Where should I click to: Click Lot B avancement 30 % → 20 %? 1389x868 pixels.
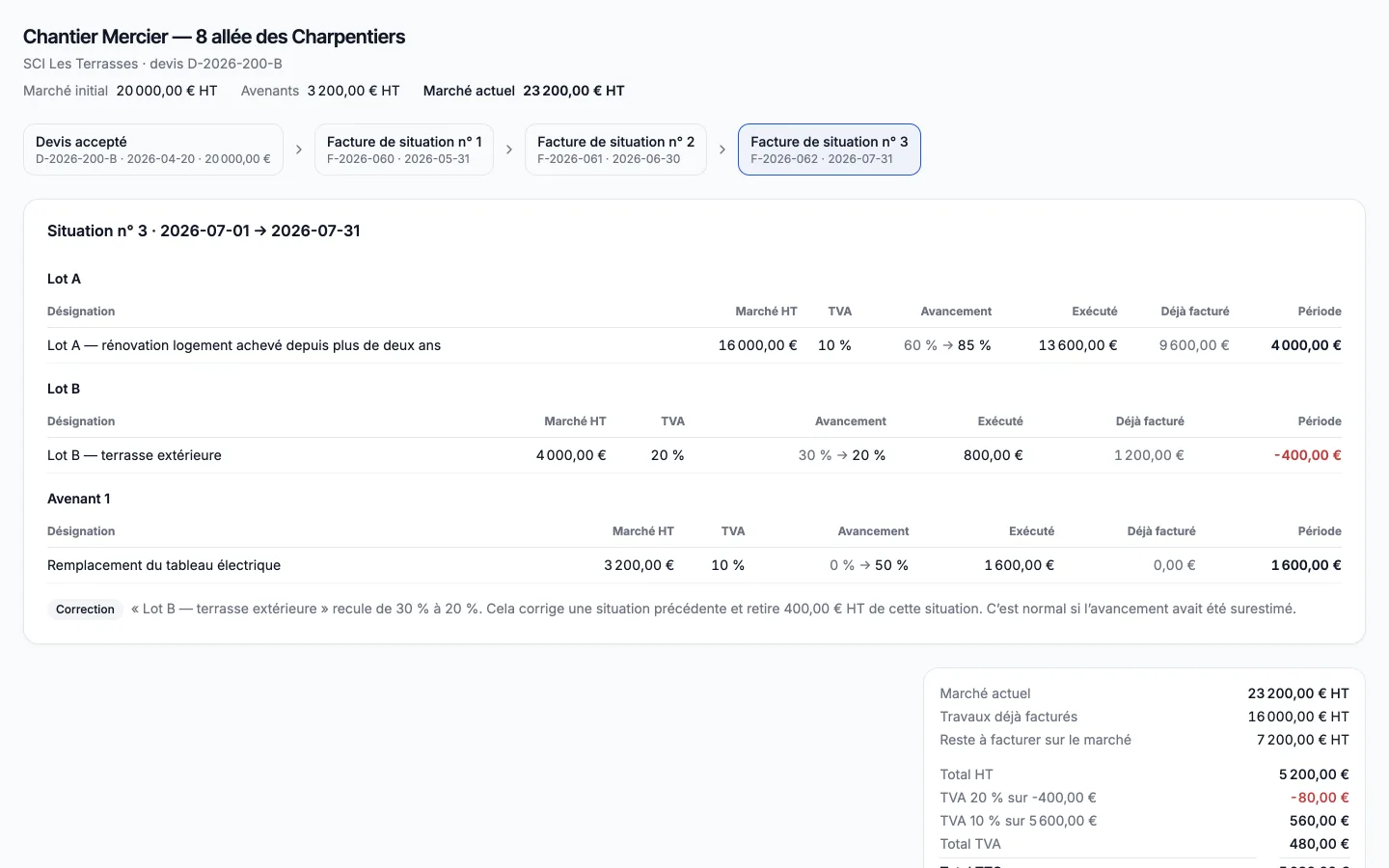(842, 455)
